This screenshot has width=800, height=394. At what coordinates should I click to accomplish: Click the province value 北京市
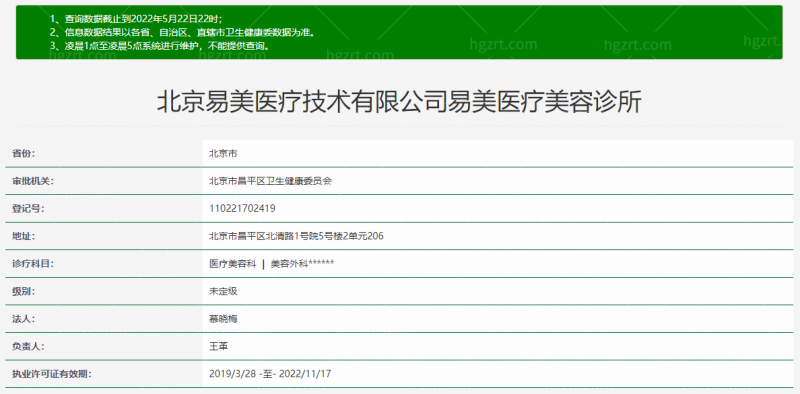click(x=223, y=153)
